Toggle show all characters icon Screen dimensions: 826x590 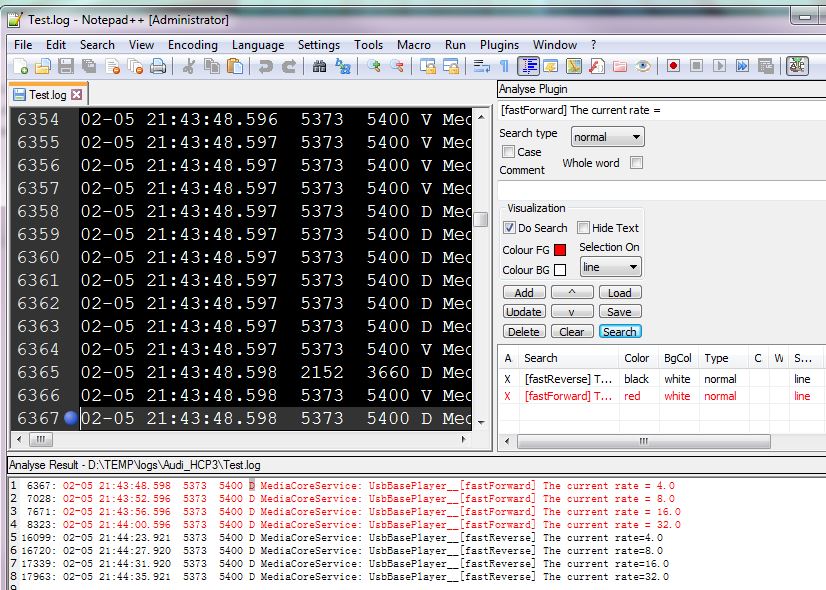pos(504,66)
